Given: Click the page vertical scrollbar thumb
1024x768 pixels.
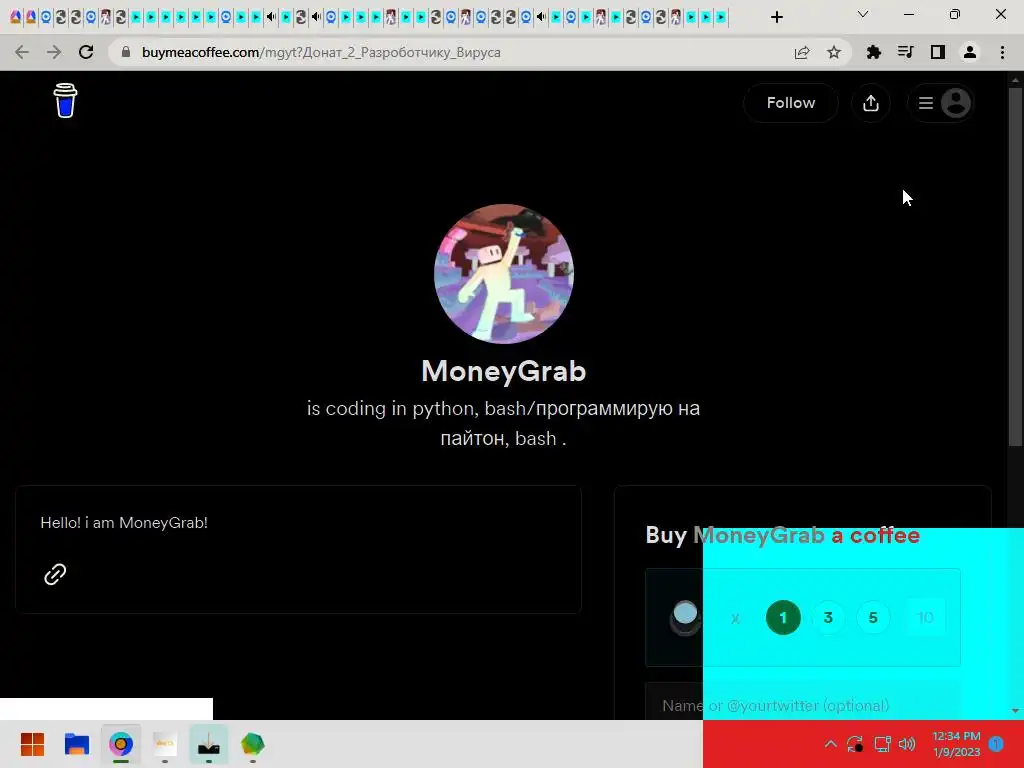Looking at the screenshot, I should coord(1015,266).
